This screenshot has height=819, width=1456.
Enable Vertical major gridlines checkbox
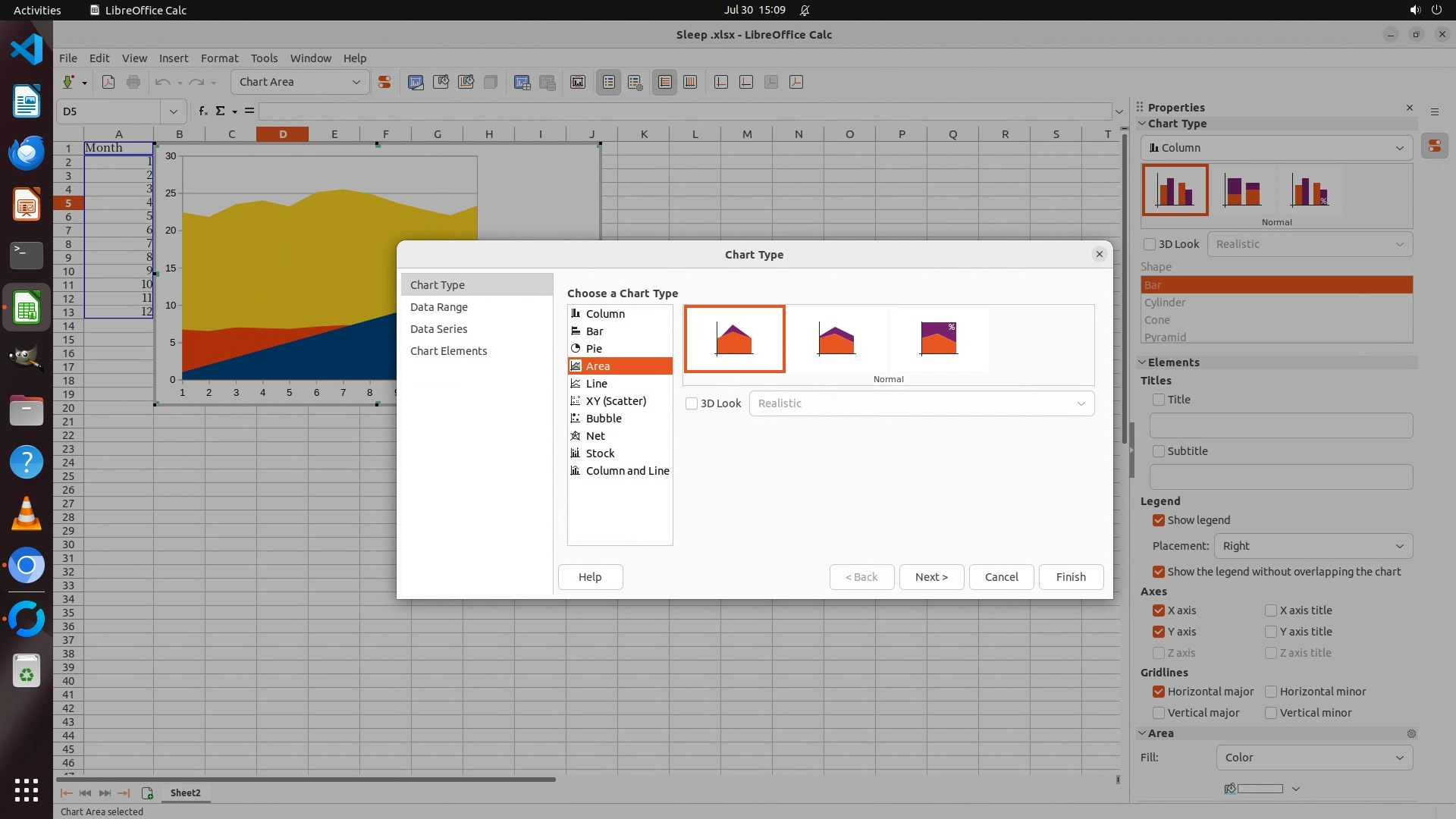pos(1159,713)
